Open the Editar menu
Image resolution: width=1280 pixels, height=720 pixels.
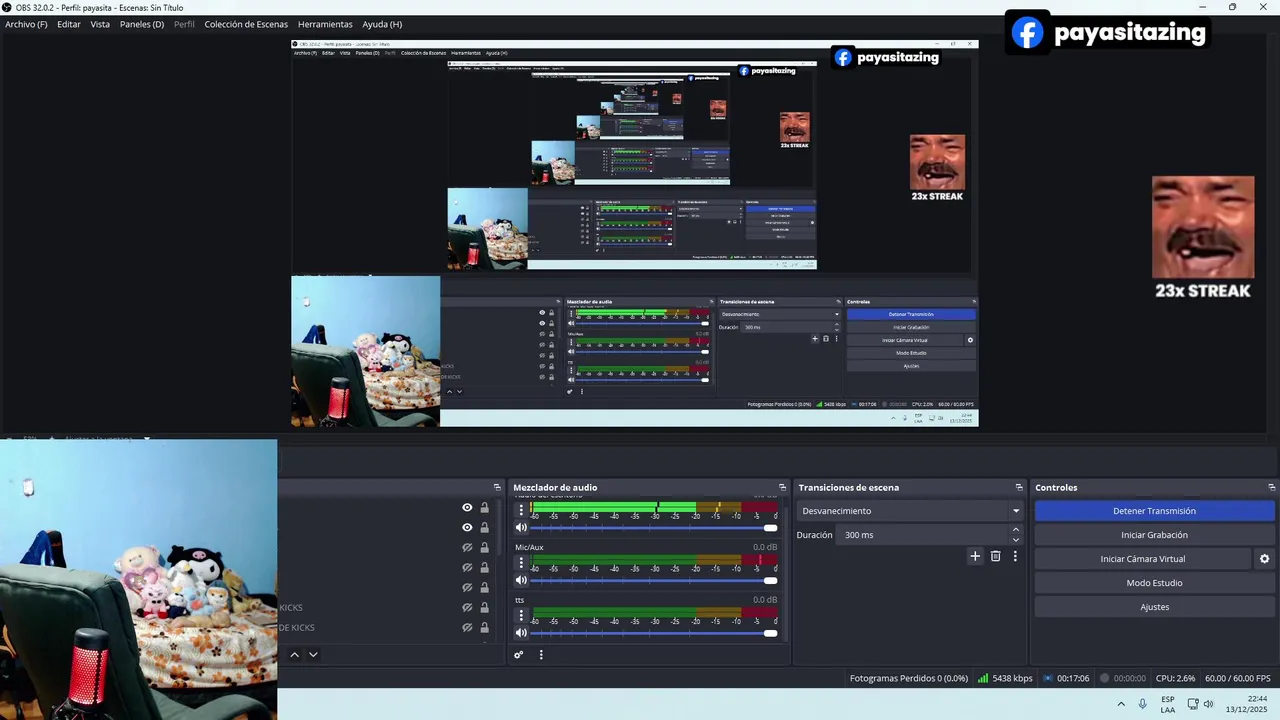69,24
